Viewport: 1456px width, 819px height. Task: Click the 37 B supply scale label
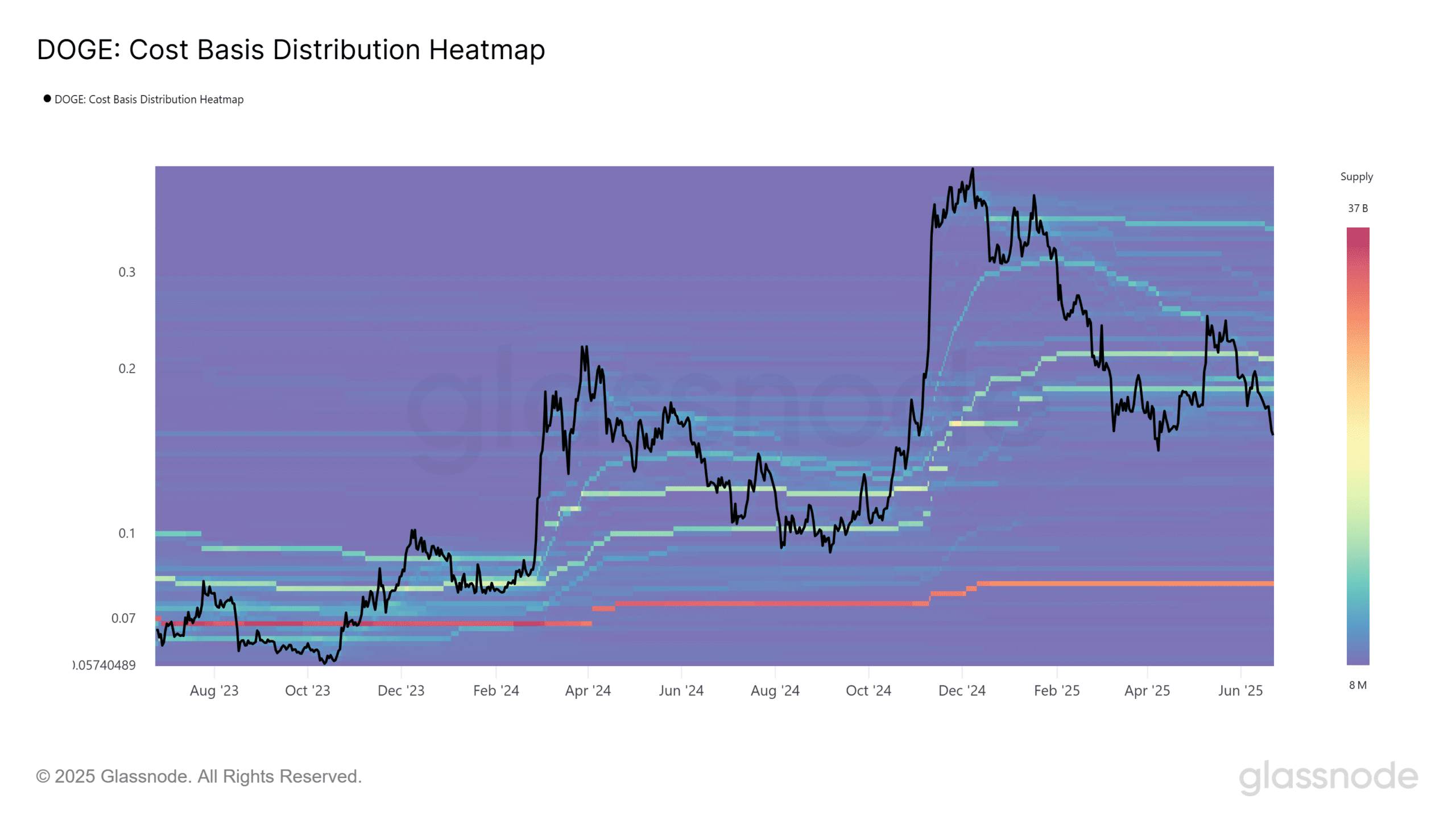coord(1358,208)
